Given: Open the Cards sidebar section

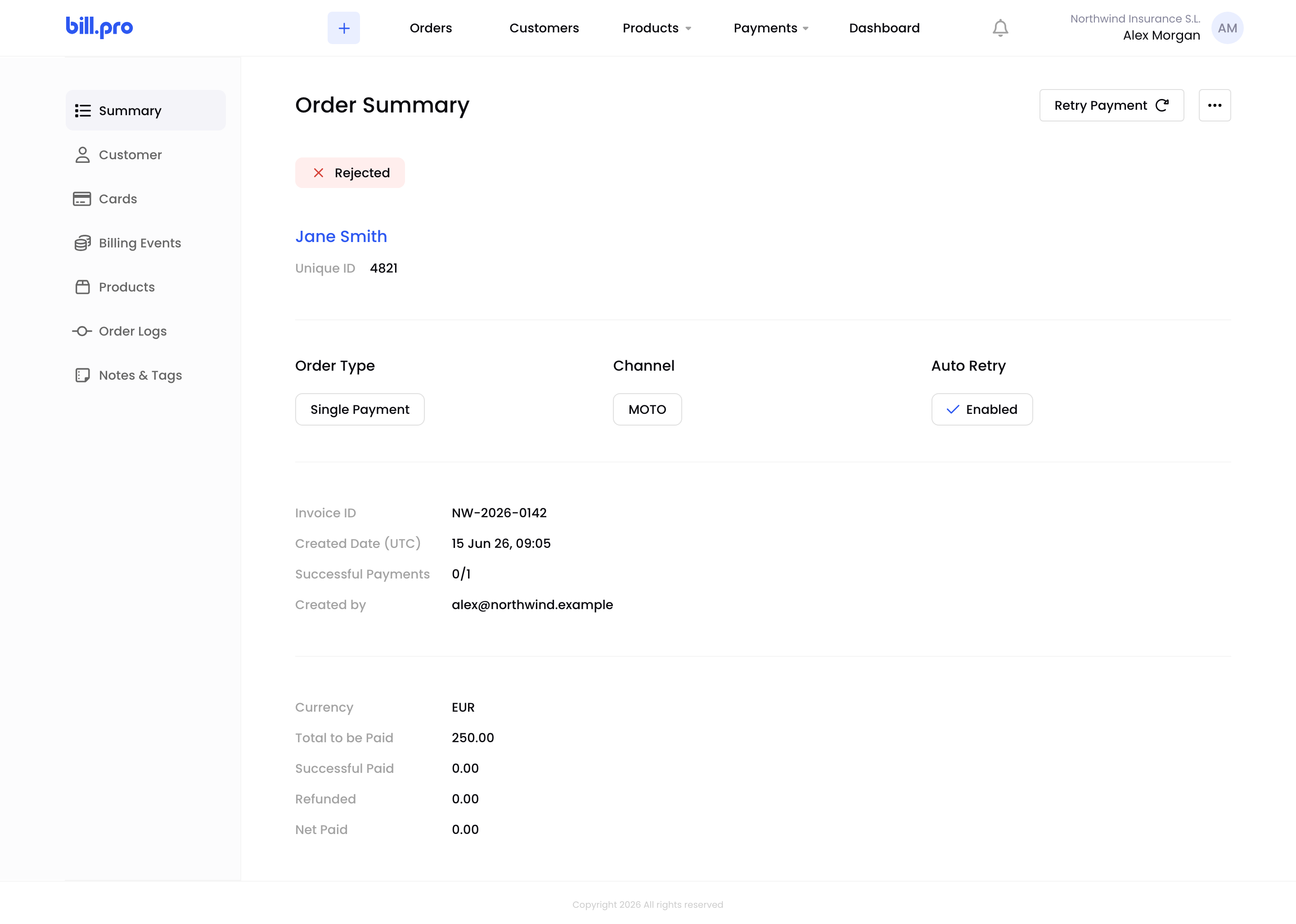Looking at the screenshot, I should click(146, 199).
